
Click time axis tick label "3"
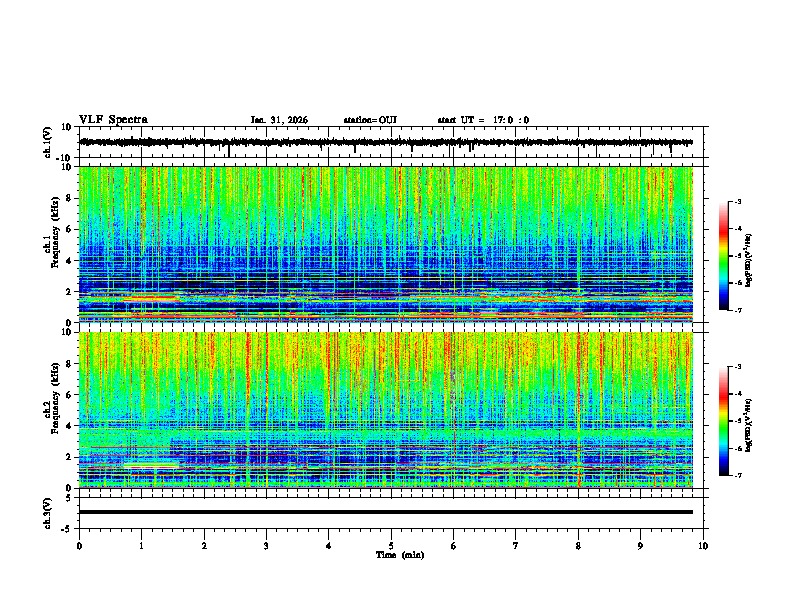pos(266,546)
